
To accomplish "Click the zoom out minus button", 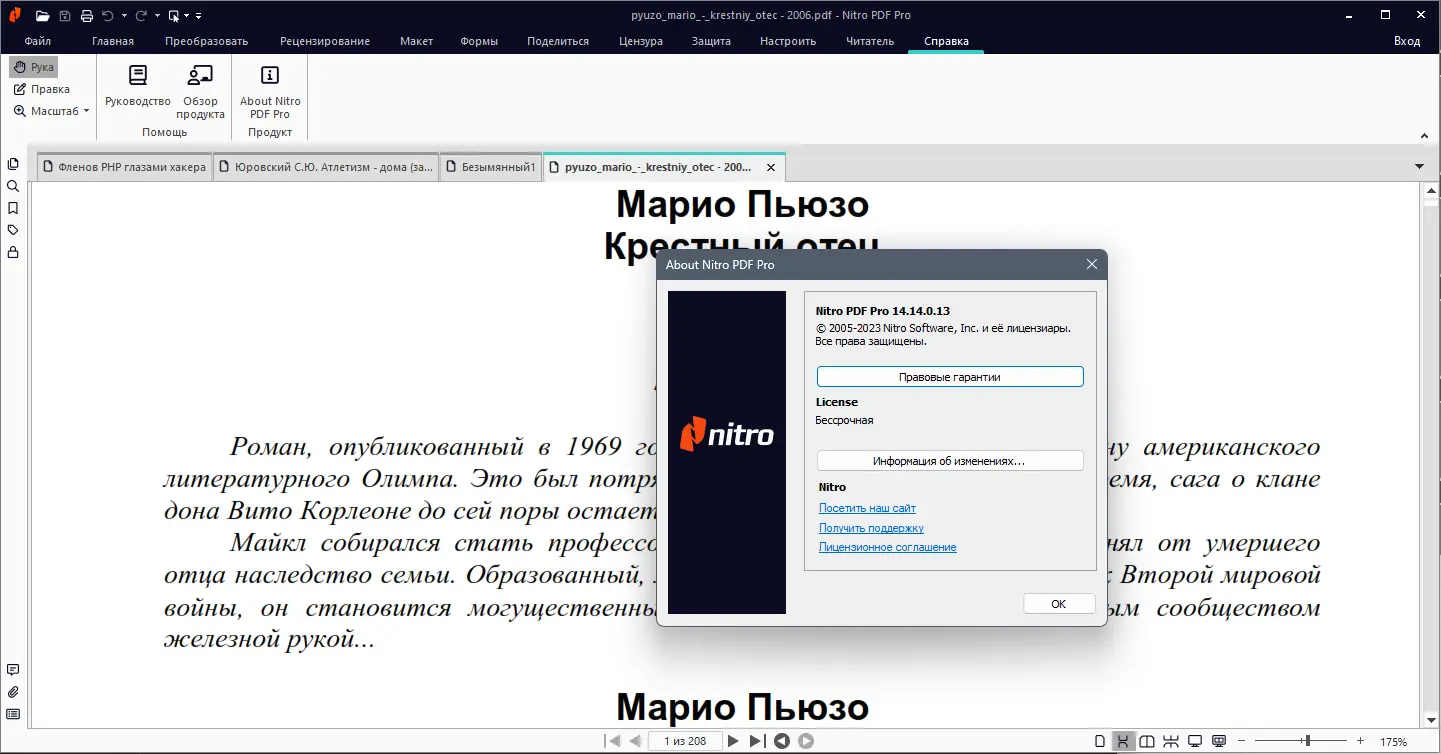I will coord(1242,741).
